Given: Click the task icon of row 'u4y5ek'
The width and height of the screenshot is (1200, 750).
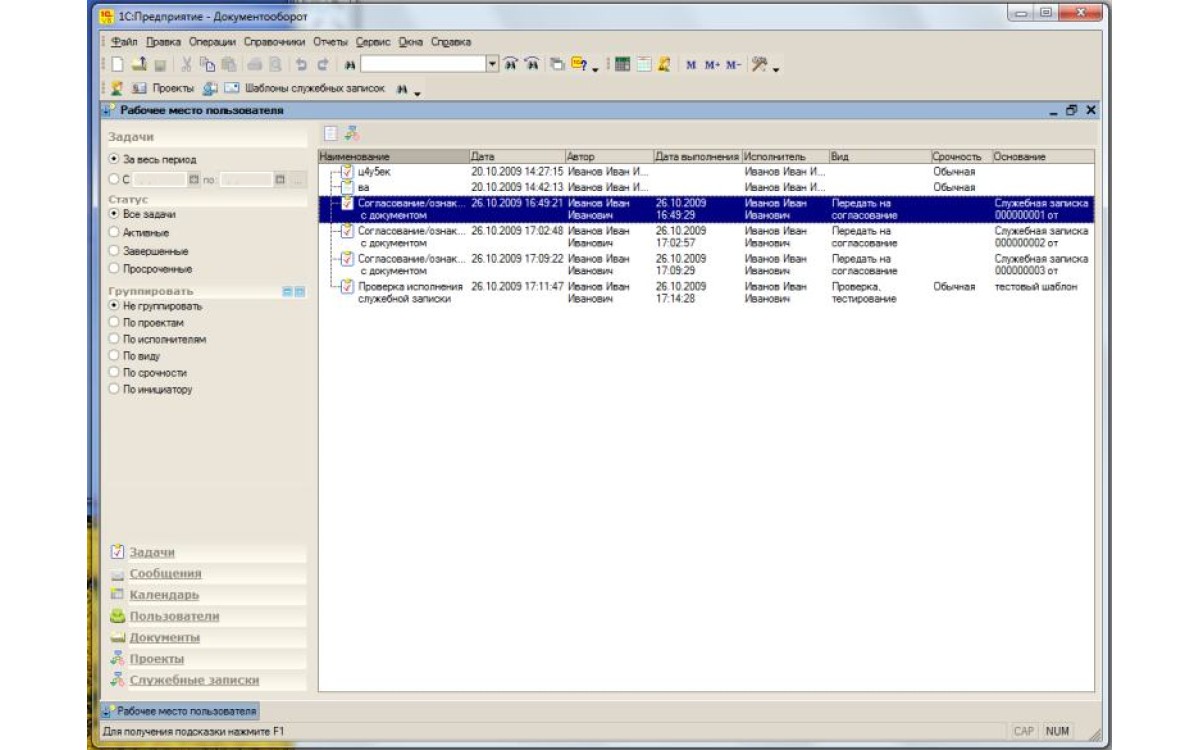Looking at the screenshot, I should click(347, 172).
